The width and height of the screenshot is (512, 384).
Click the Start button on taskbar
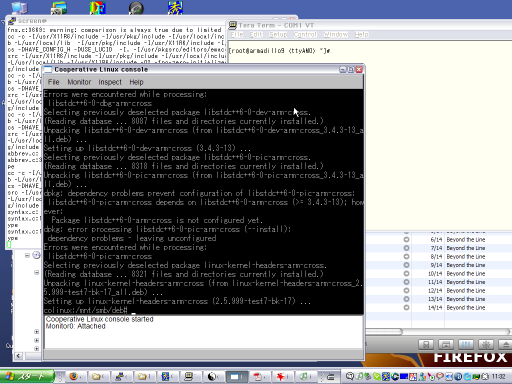[x=27, y=377]
